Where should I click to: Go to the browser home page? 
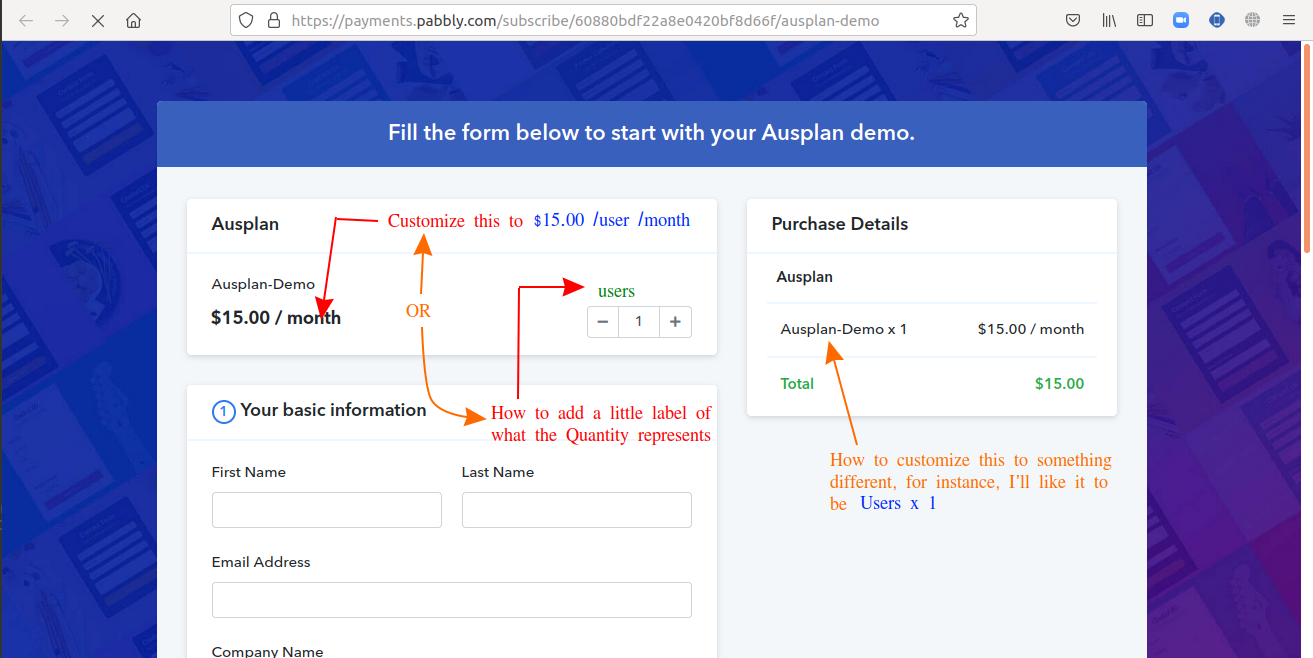tap(133, 20)
